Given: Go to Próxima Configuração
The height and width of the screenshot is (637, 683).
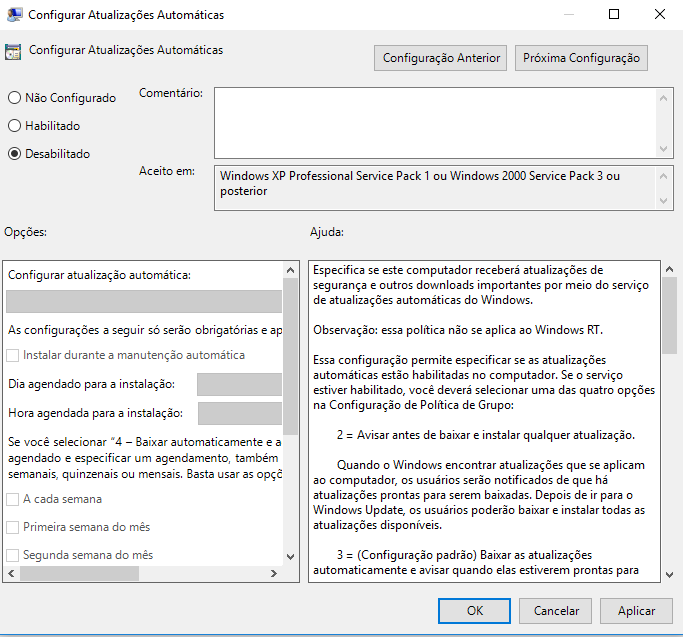Looking at the screenshot, I should 581,58.
